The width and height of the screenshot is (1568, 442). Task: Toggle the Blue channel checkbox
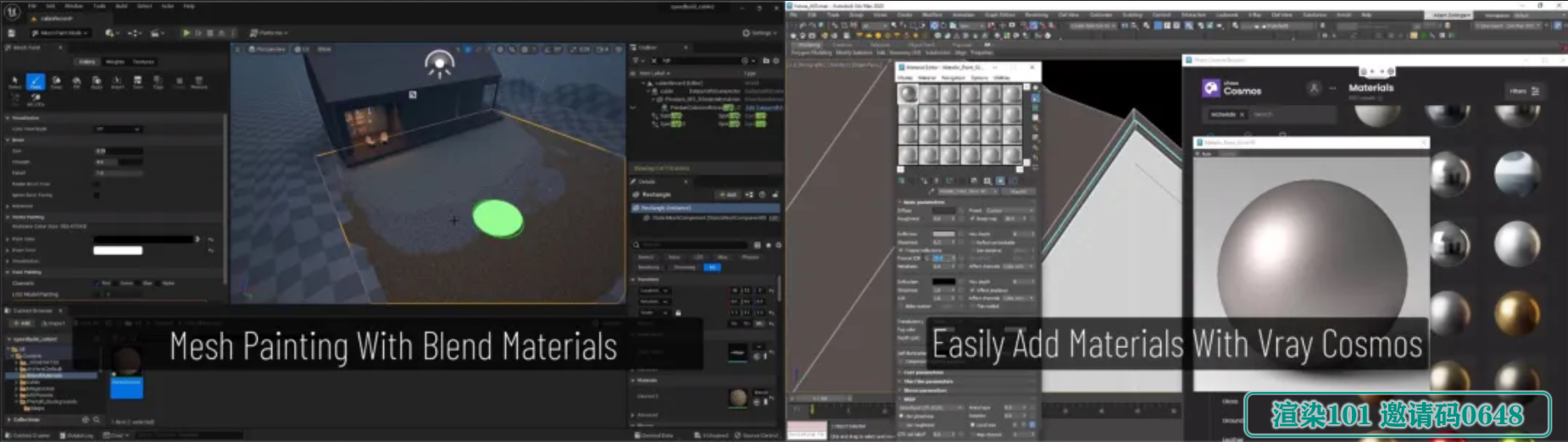coord(137,283)
